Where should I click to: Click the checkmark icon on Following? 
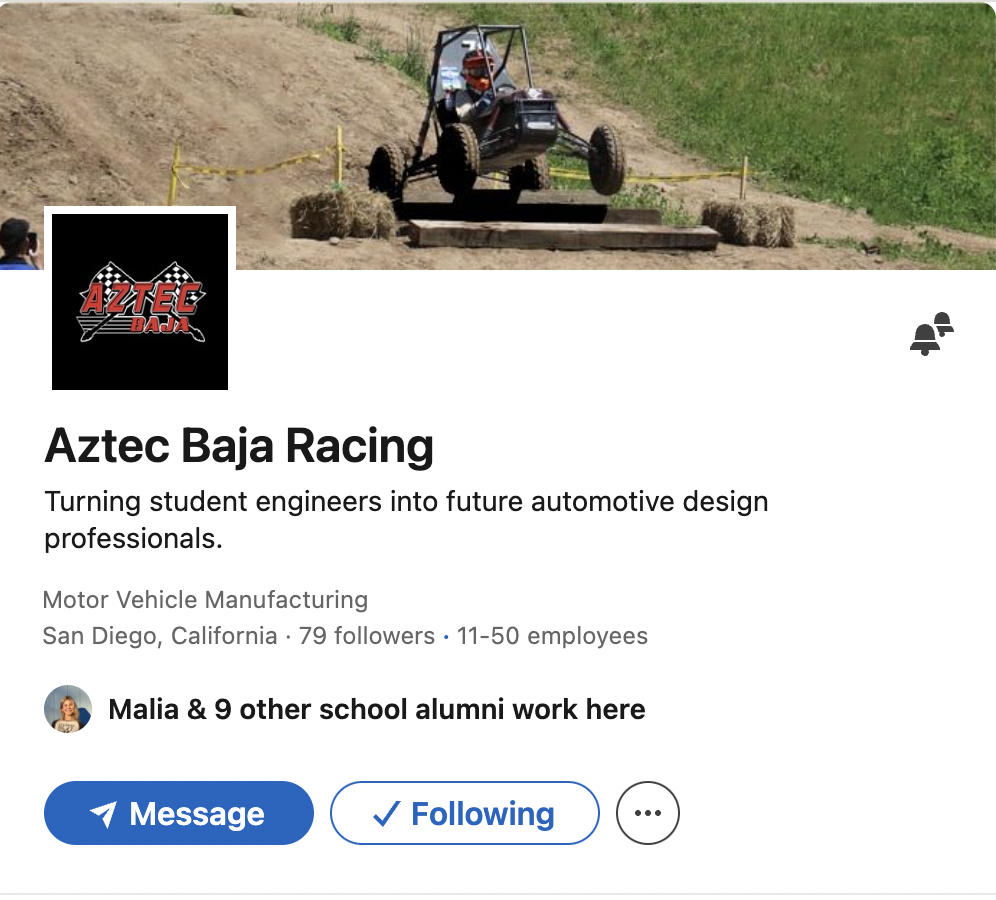click(x=386, y=814)
